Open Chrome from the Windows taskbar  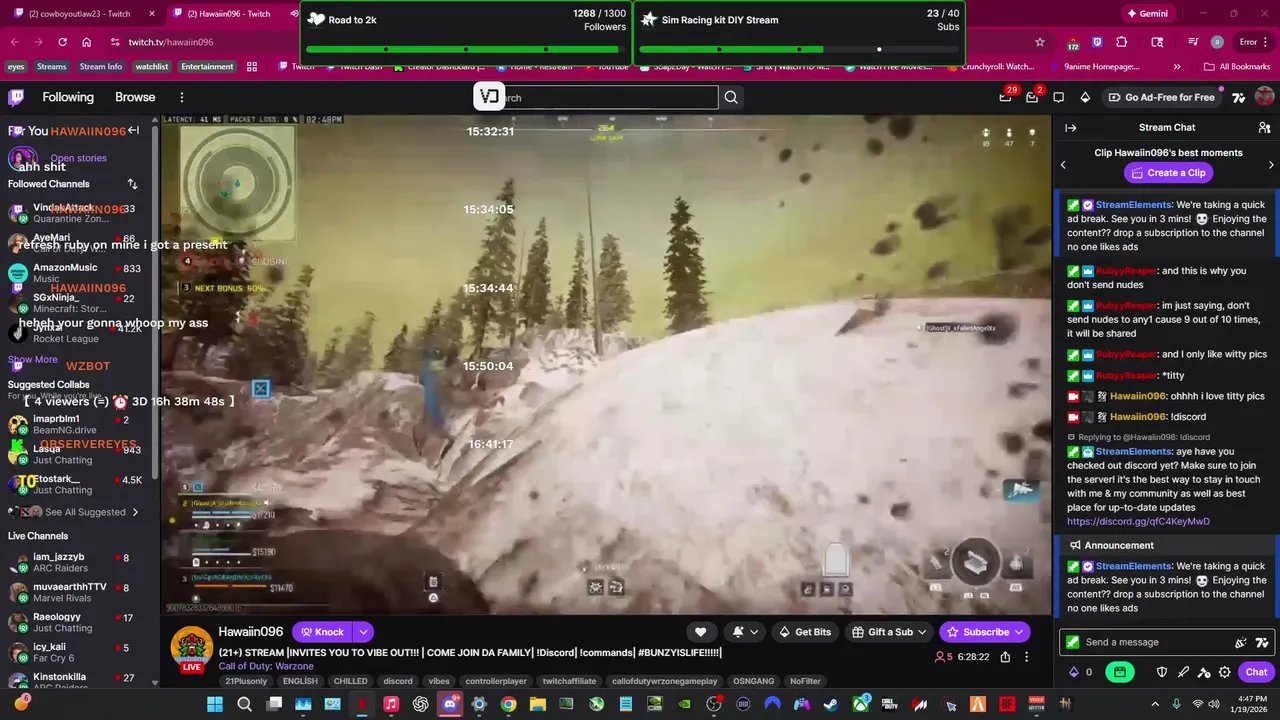pos(508,704)
